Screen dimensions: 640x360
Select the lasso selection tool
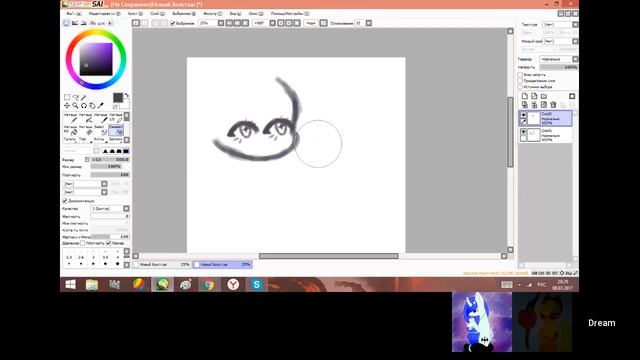click(x=76, y=97)
